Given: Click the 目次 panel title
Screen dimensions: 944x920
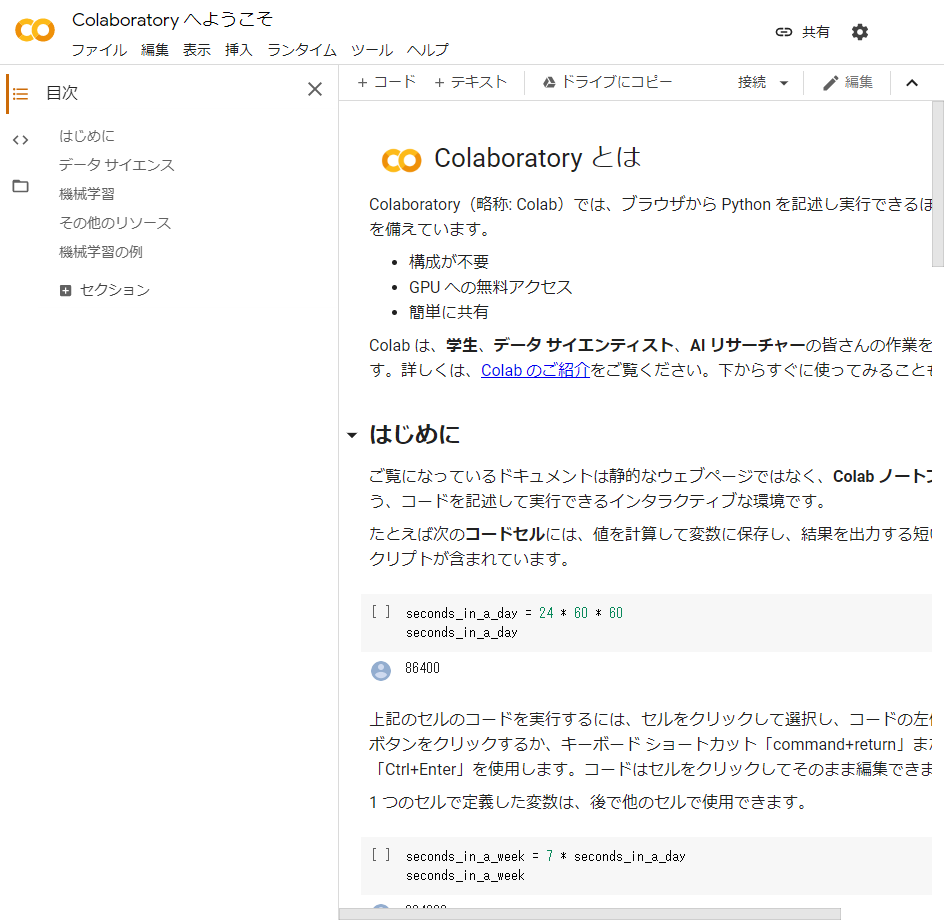Looking at the screenshot, I should [62, 93].
